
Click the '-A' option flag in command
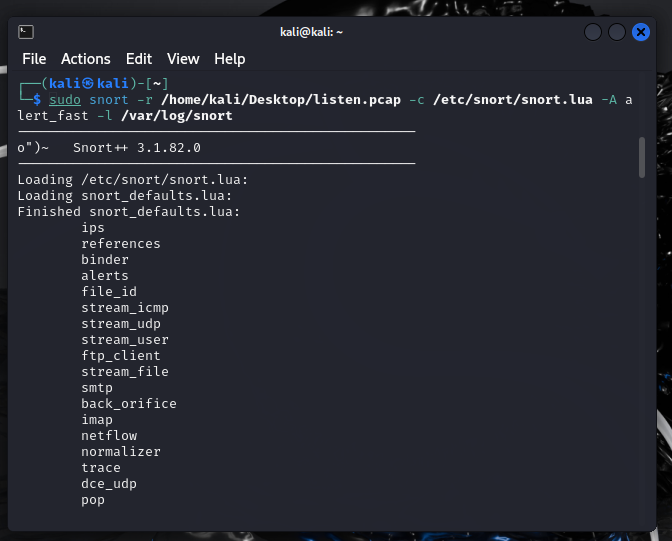click(609, 100)
